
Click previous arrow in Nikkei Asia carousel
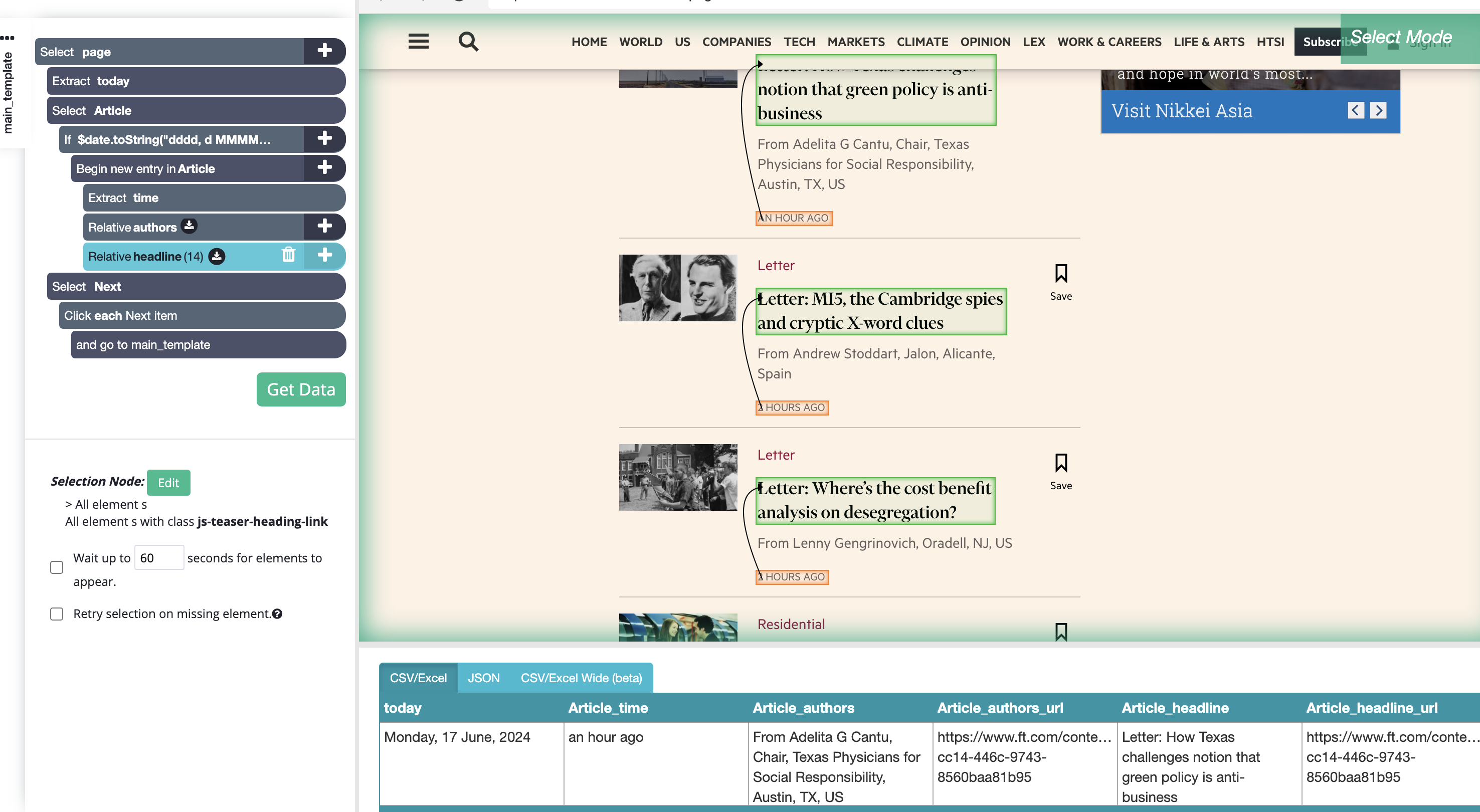tap(1355, 110)
